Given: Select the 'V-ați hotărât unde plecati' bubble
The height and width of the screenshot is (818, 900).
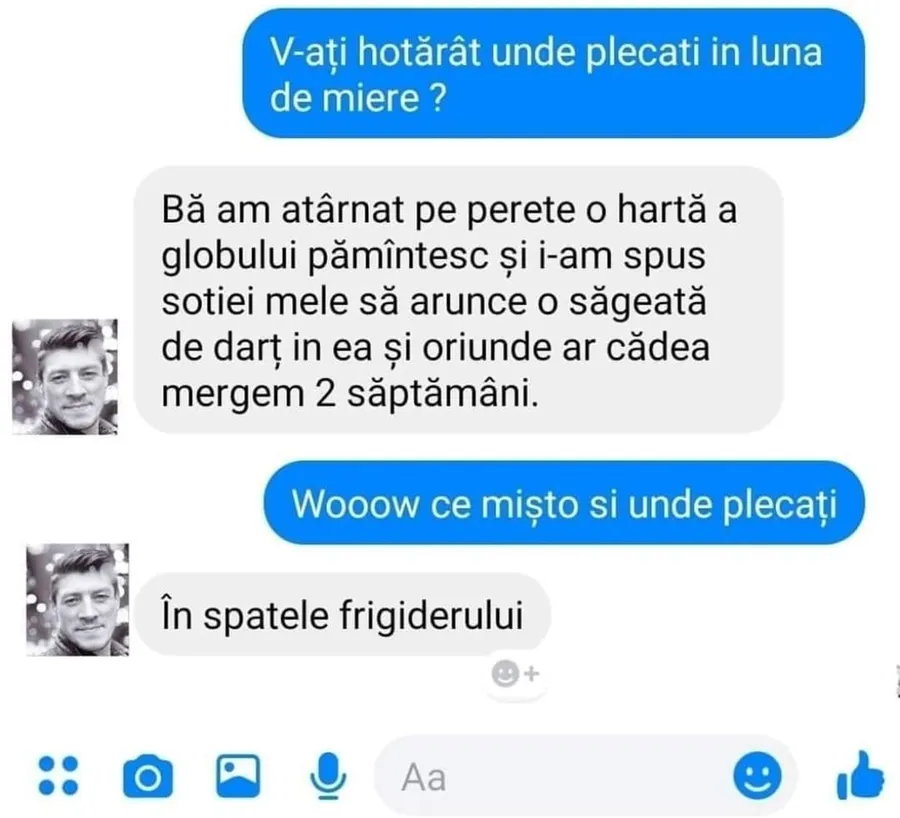Looking at the screenshot, I should tap(553, 73).
